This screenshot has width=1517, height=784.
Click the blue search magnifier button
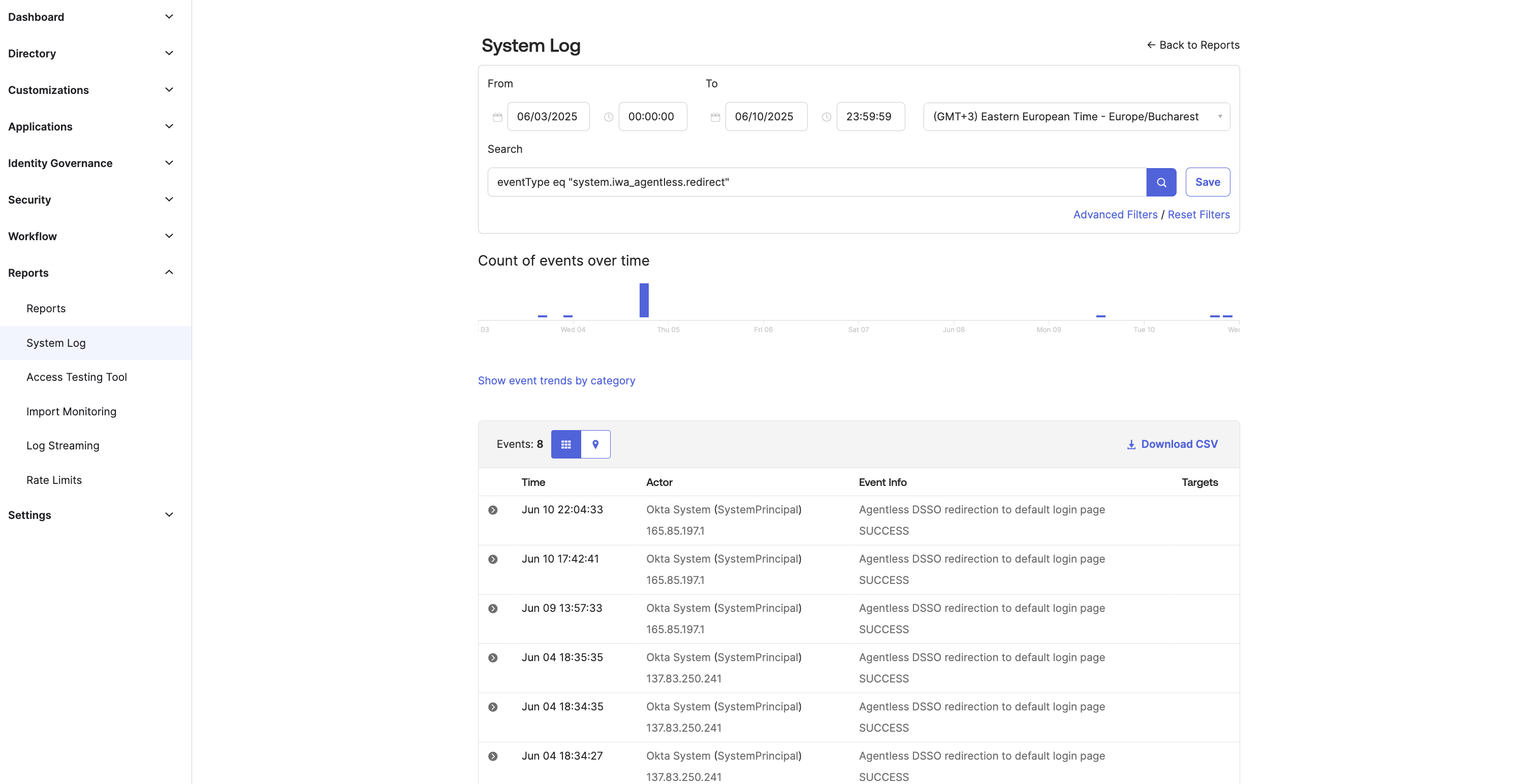[1161, 182]
